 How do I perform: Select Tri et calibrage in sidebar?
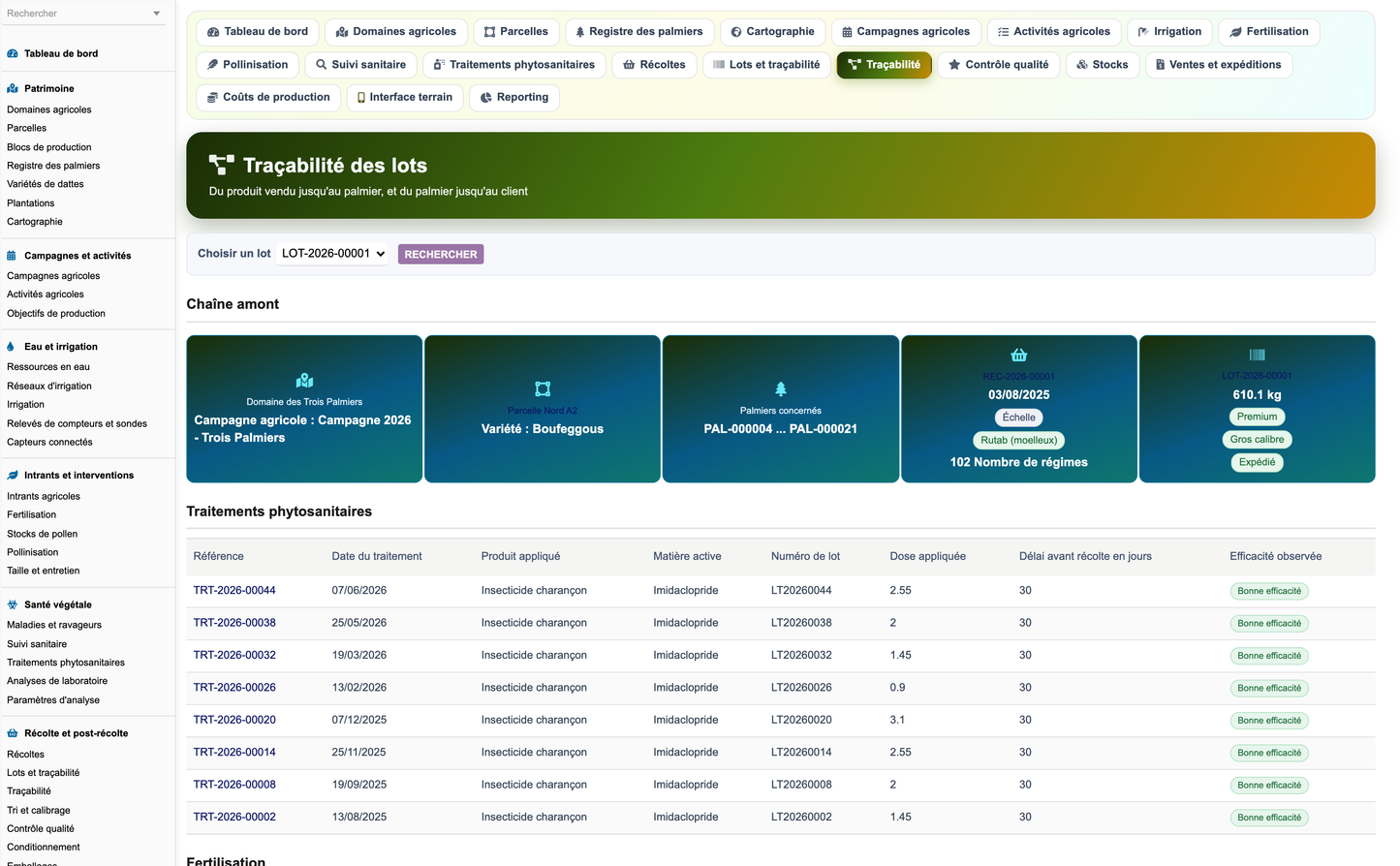39,811
